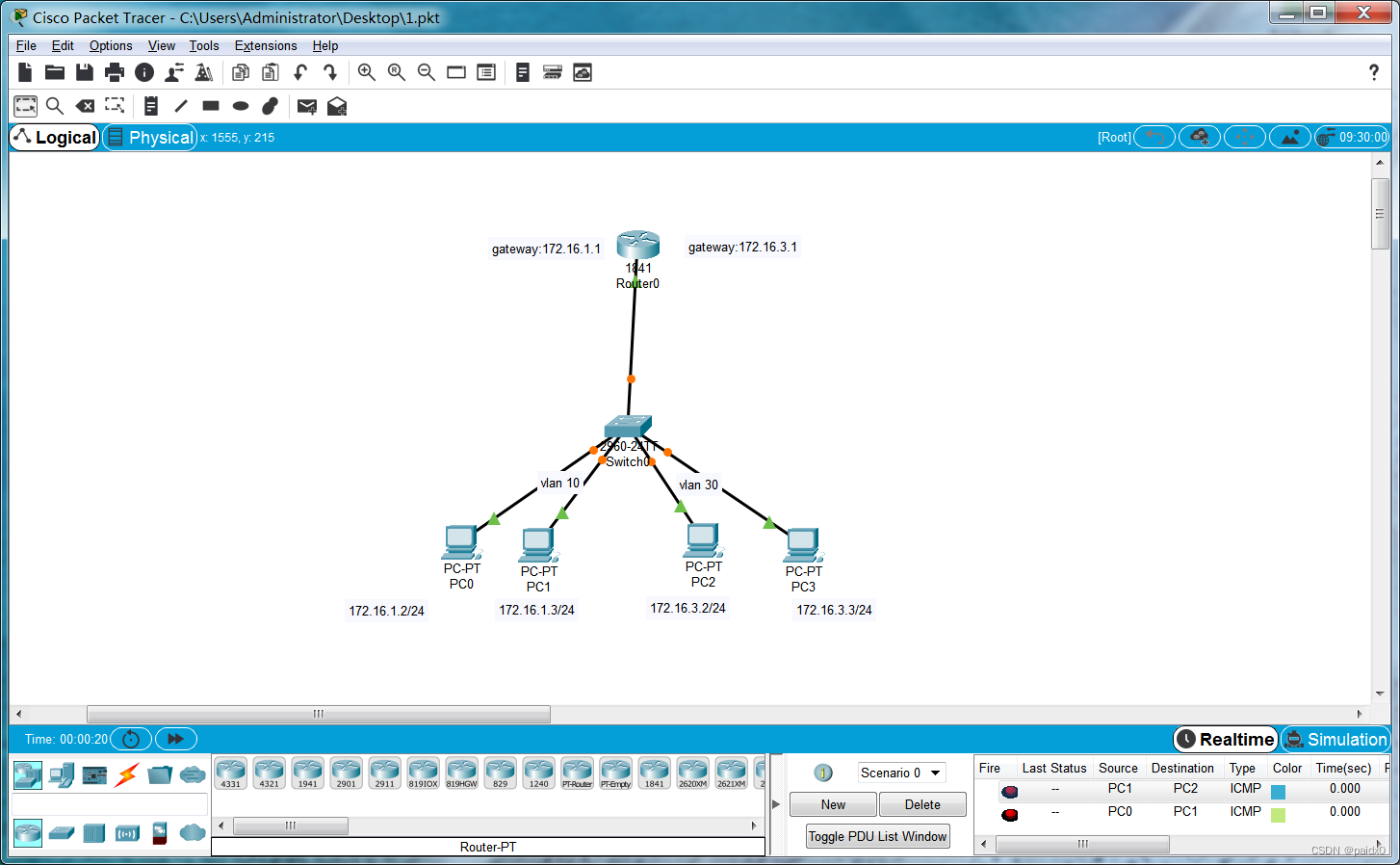Click the workspace horizontal scrollbar thumb

pyautogui.click(x=319, y=714)
